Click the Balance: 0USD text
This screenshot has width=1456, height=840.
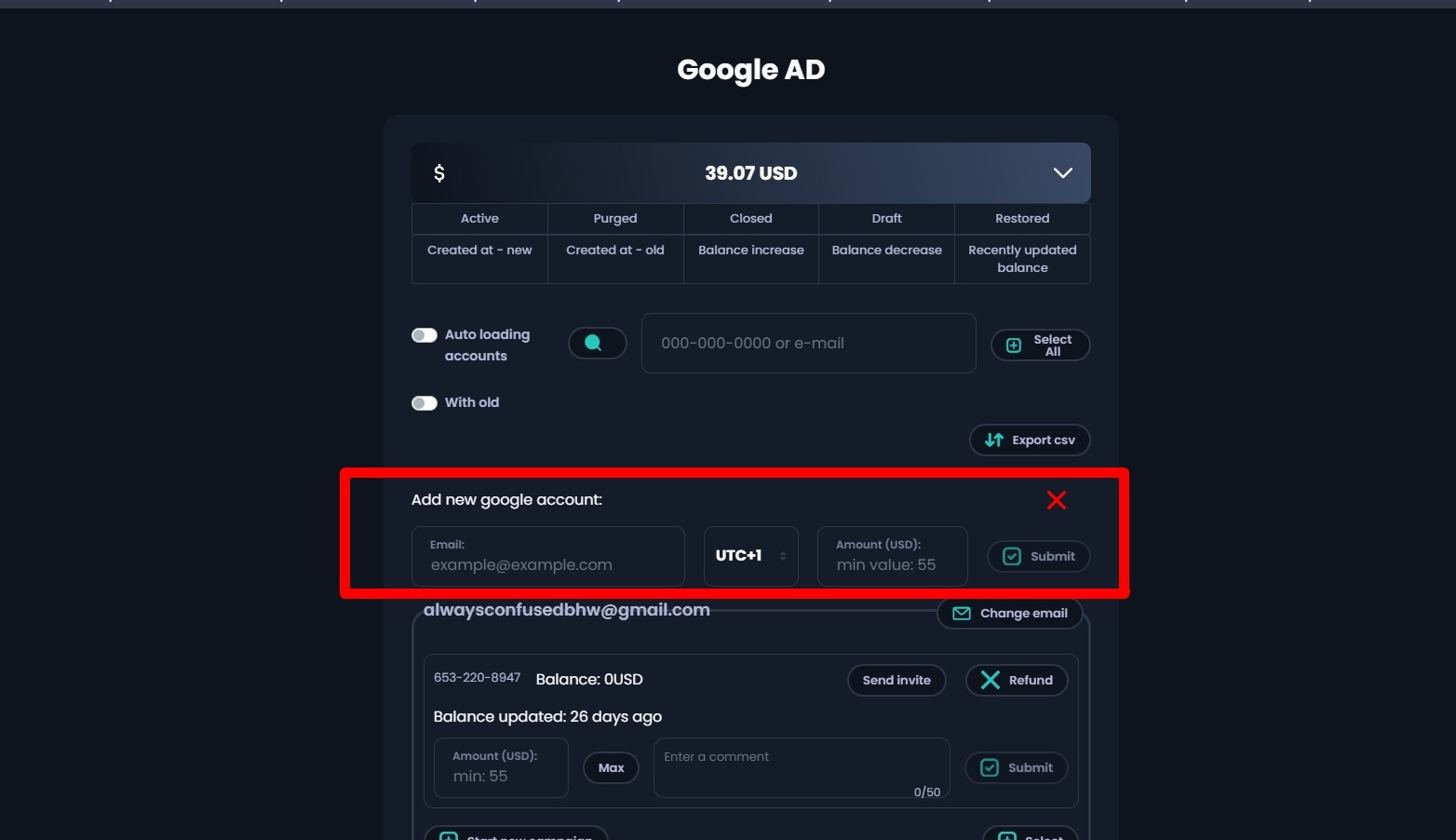tap(589, 680)
